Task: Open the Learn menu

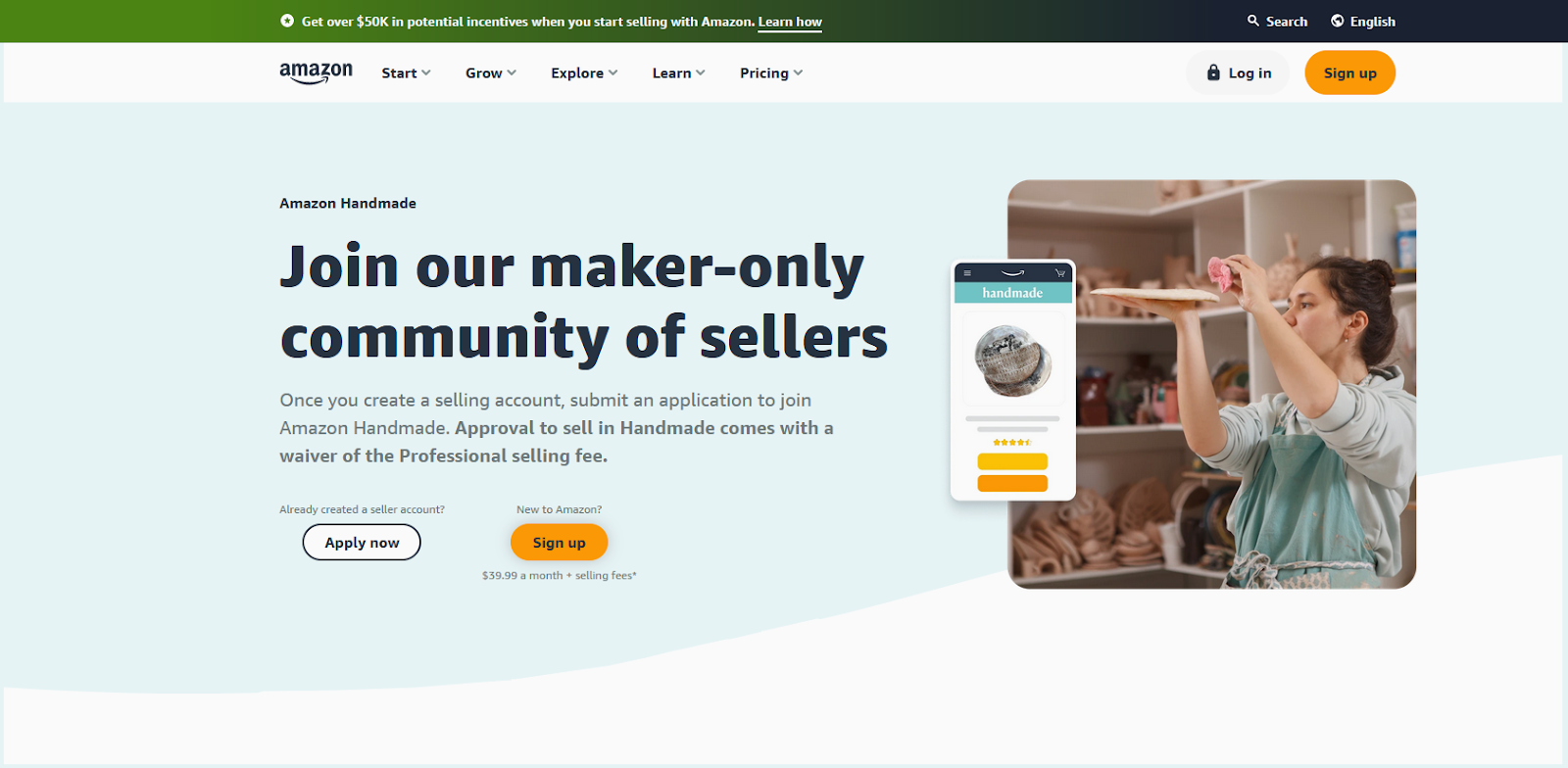Action: point(678,72)
